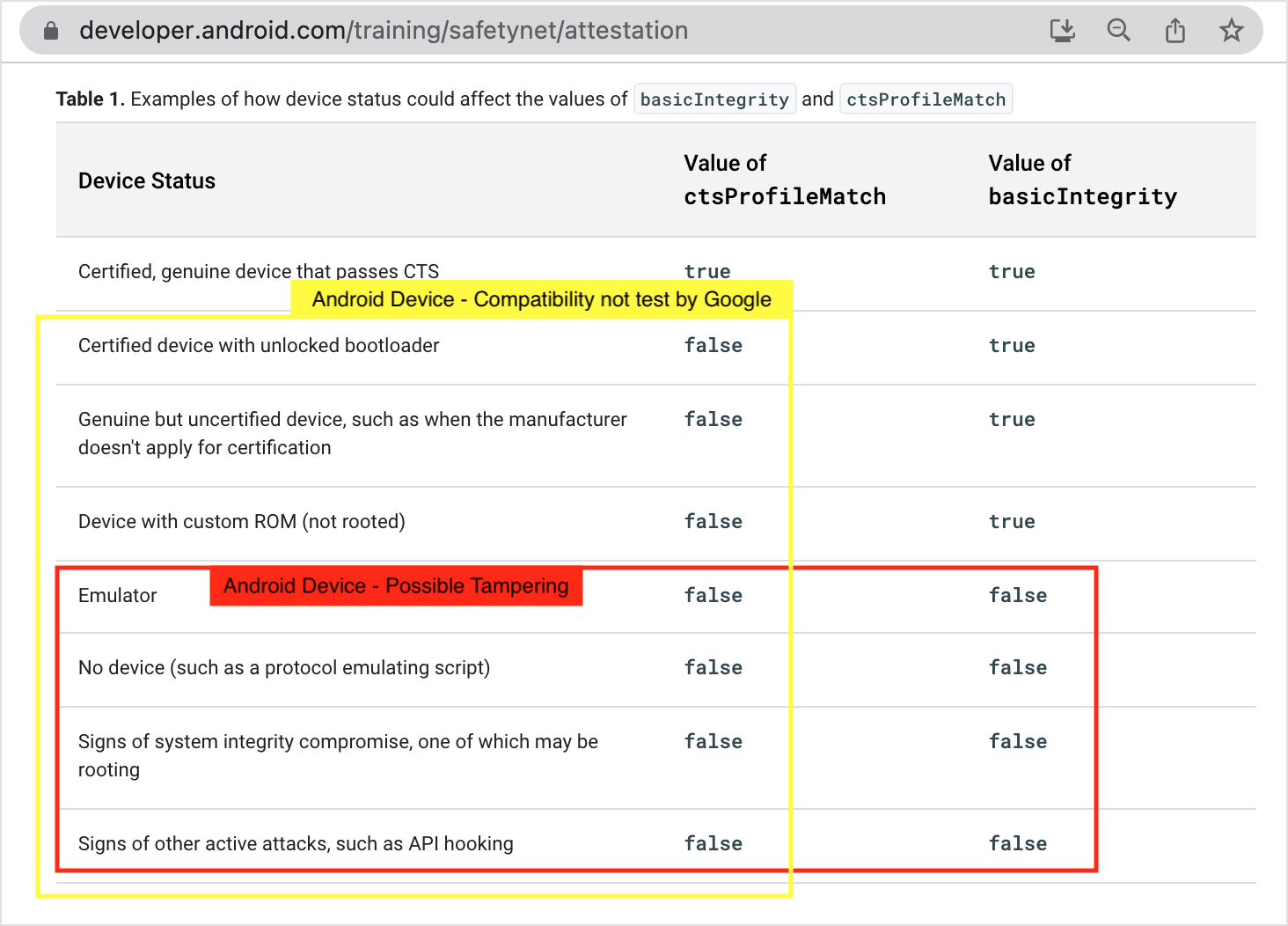The width and height of the screenshot is (1288, 926).
Task: Click the yellow Compatibility not test by Google label
Action: click(540, 299)
